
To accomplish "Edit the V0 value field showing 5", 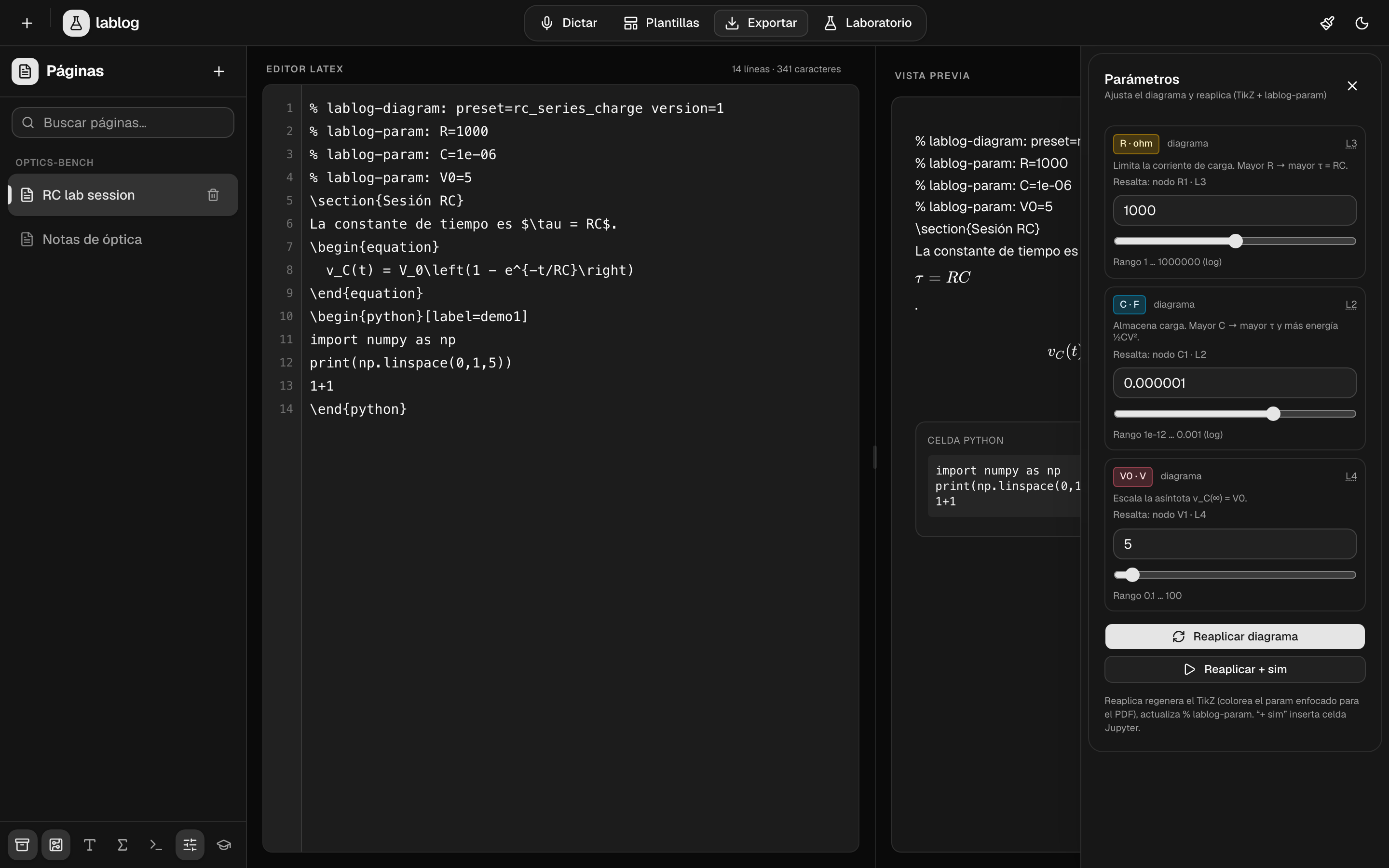I will click(x=1235, y=543).
